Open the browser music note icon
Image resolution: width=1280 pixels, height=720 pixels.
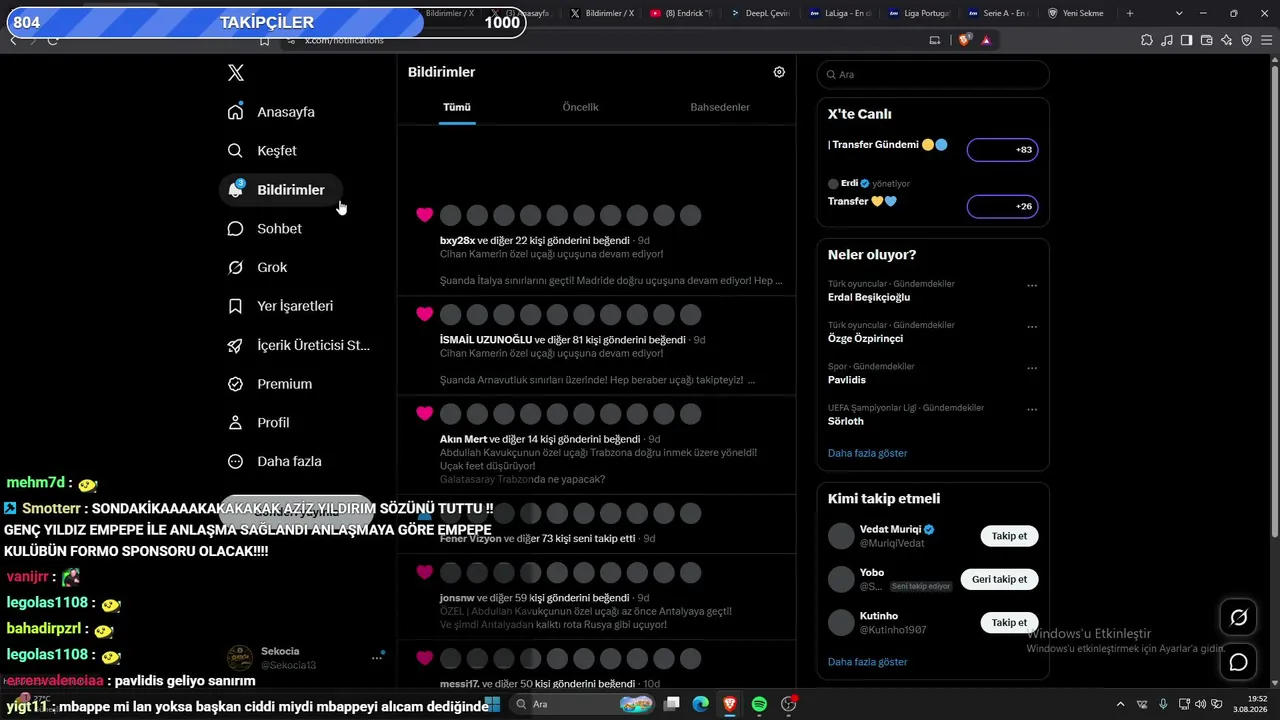(1167, 40)
